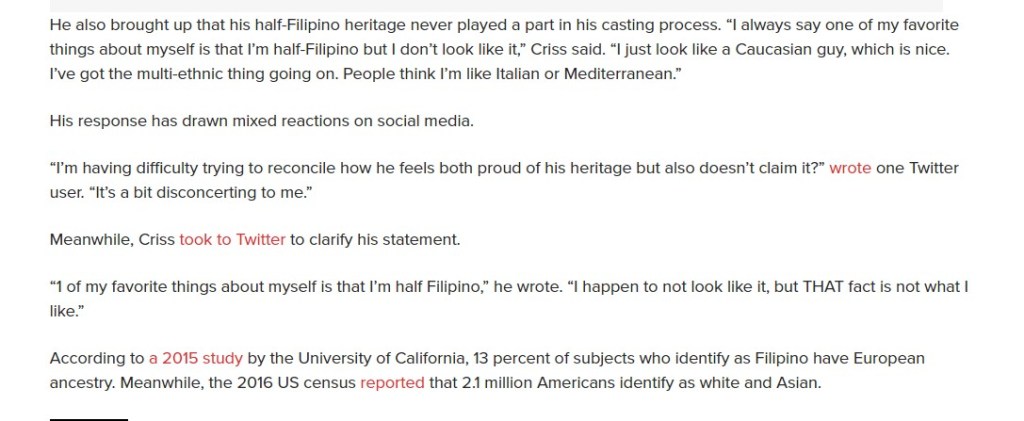Click the 'reported' census link
This screenshot has width=1024, height=421.
tap(392, 382)
